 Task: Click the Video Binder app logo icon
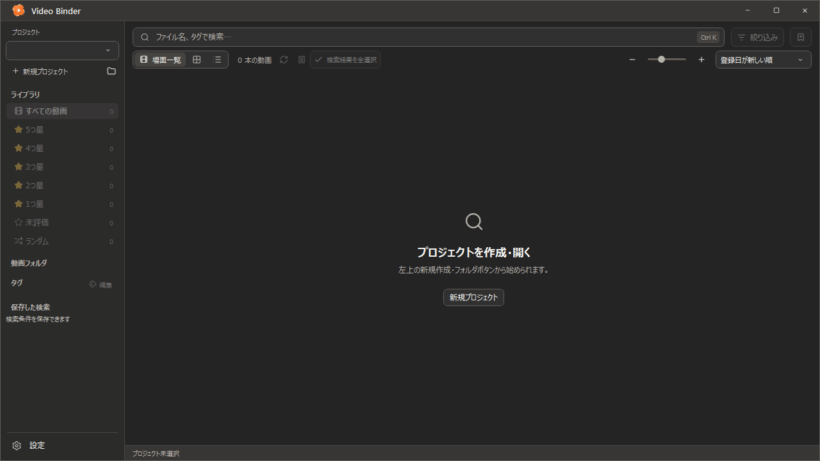[x=18, y=10]
